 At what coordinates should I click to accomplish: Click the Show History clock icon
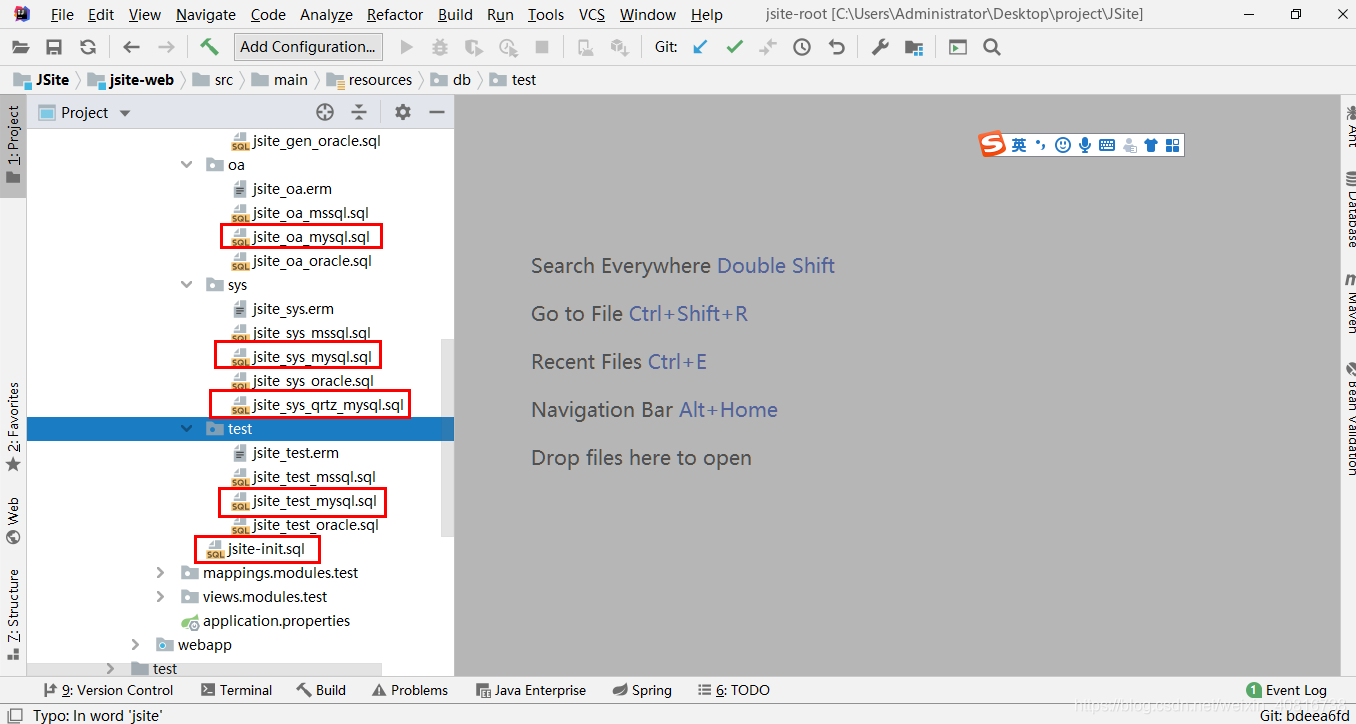click(802, 47)
